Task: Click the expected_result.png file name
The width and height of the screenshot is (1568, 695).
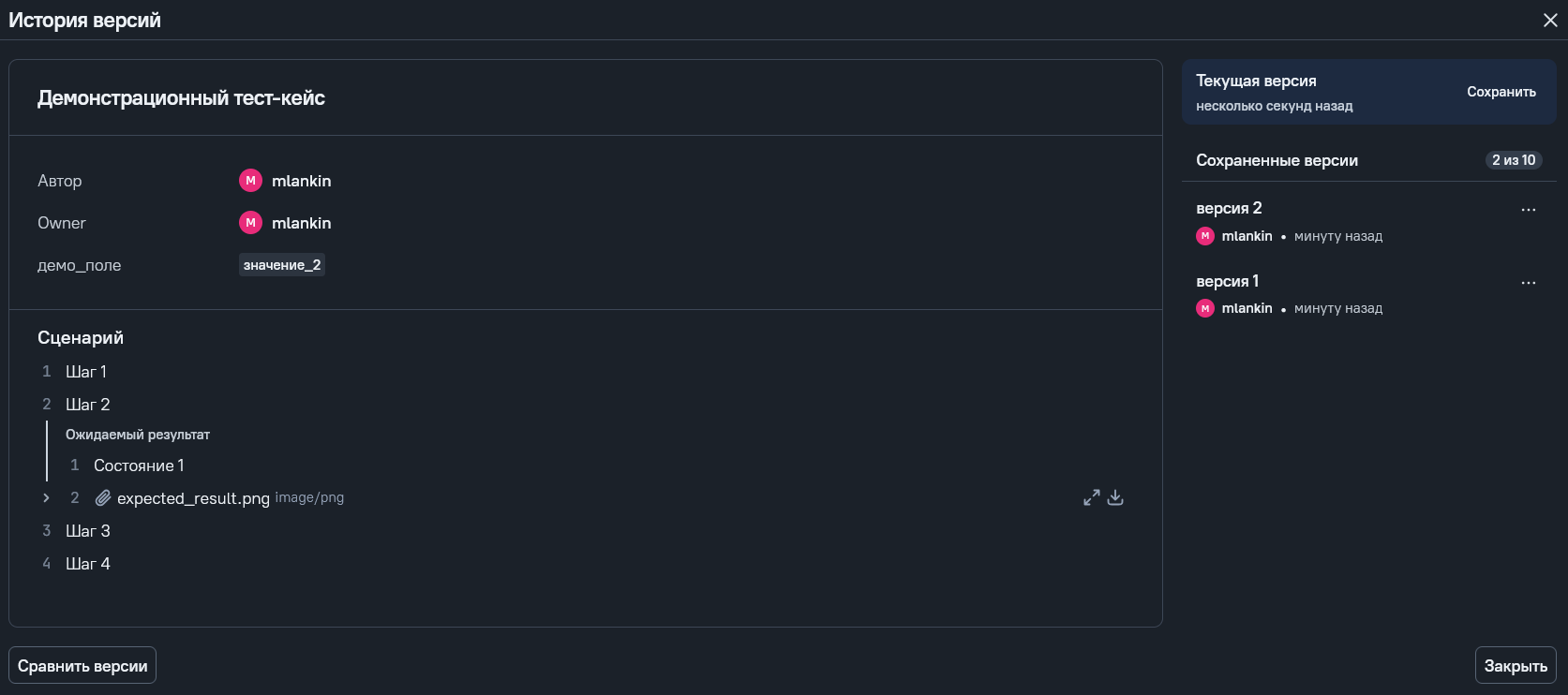Action: [193, 498]
